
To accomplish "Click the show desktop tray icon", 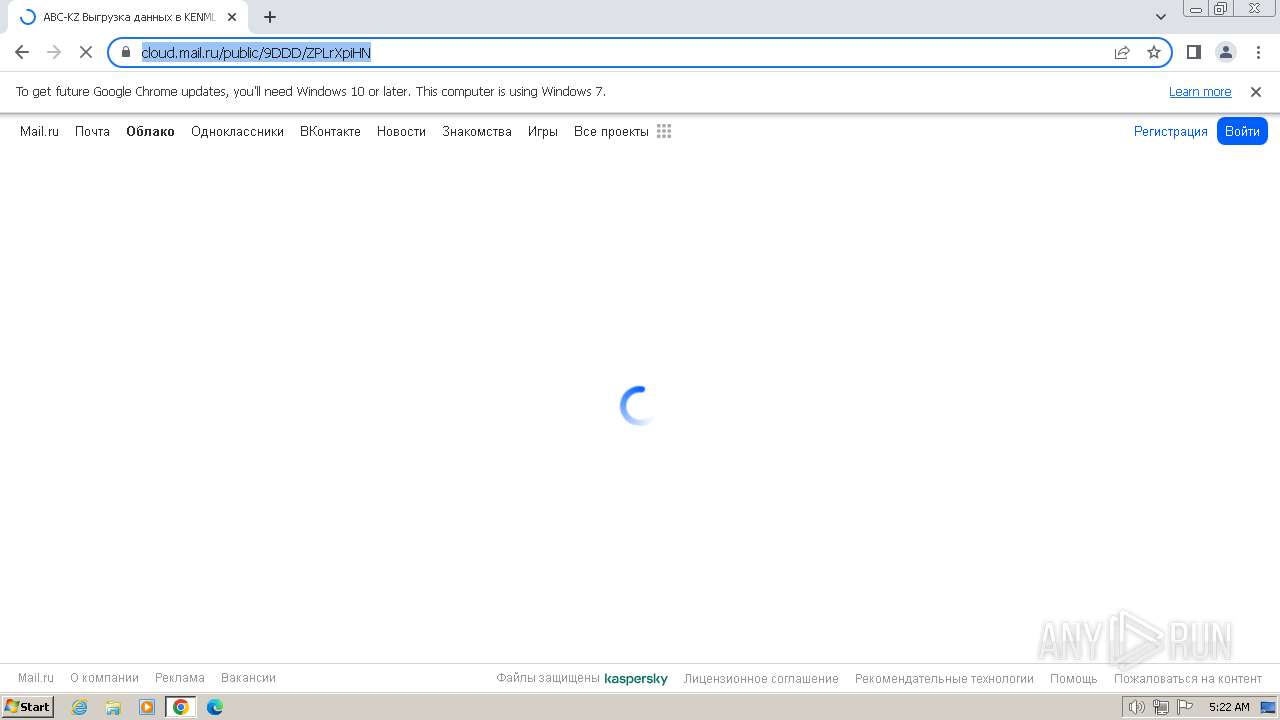I will [1268, 707].
